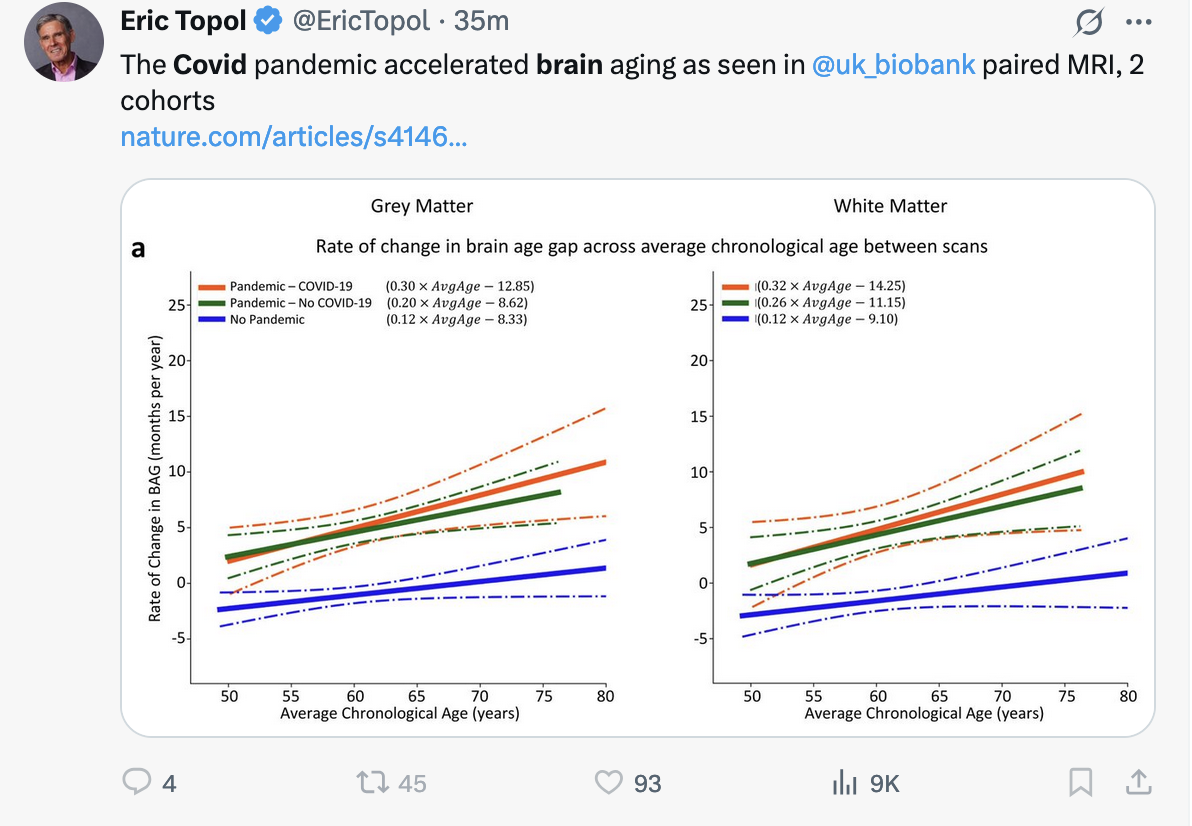Click the reply speech bubble icon
1192x826 pixels.
tap(137, 782)
